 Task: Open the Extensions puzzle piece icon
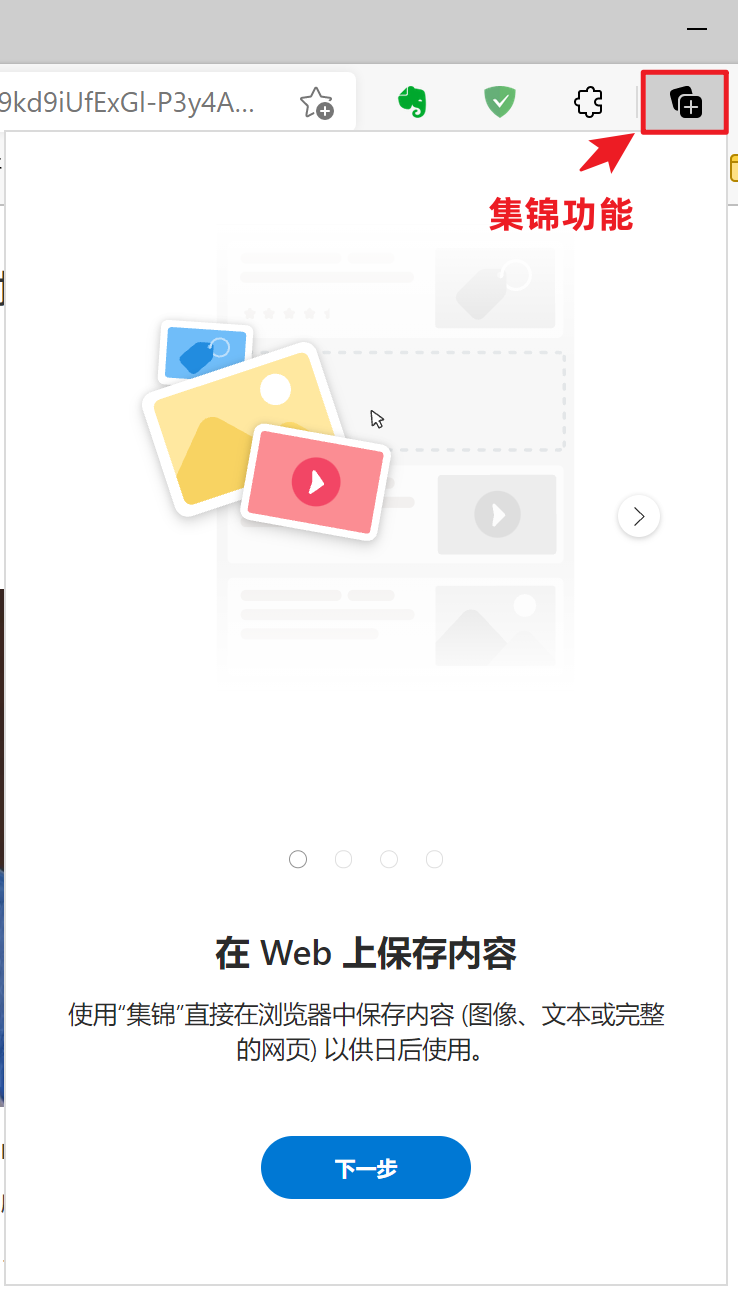tap(588, 102)
